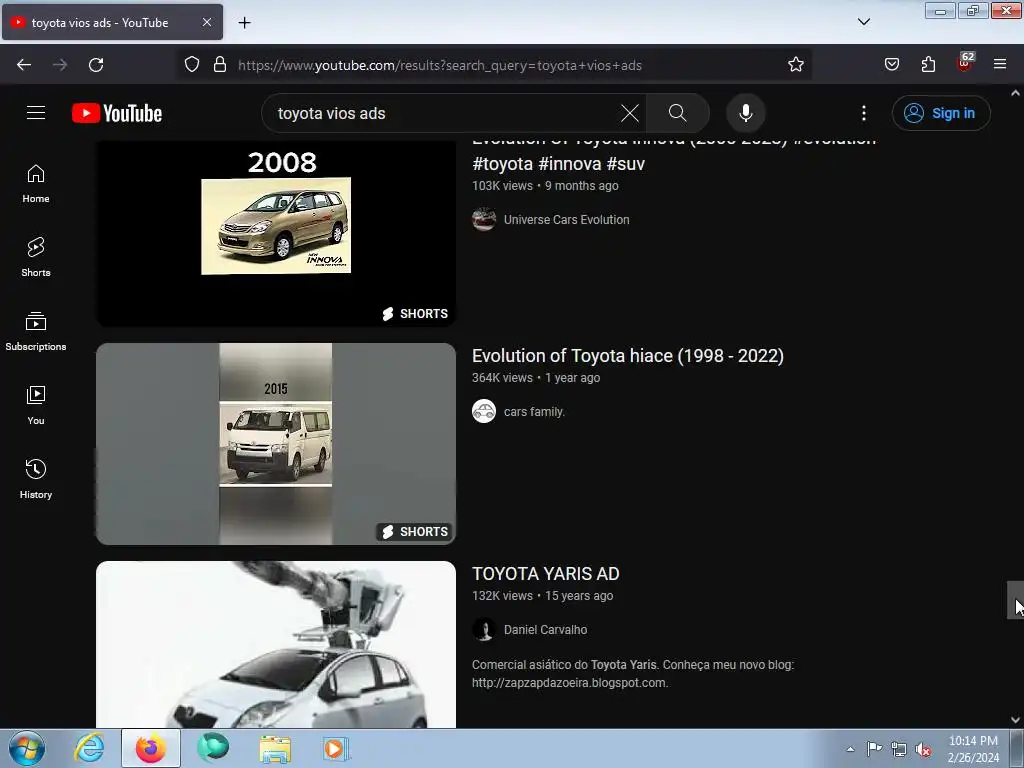This screenshot has height=768, width=1024.
Task: Submit search with magnifier button
Action: 677,113
